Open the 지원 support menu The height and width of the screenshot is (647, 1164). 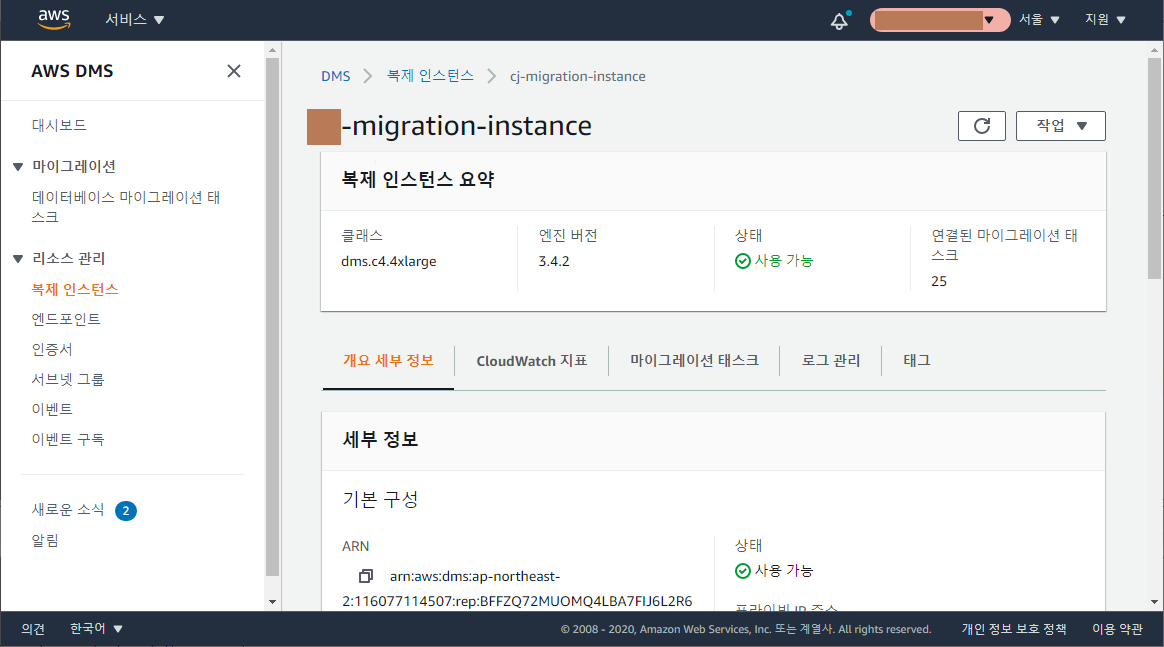pos(1105,20)
